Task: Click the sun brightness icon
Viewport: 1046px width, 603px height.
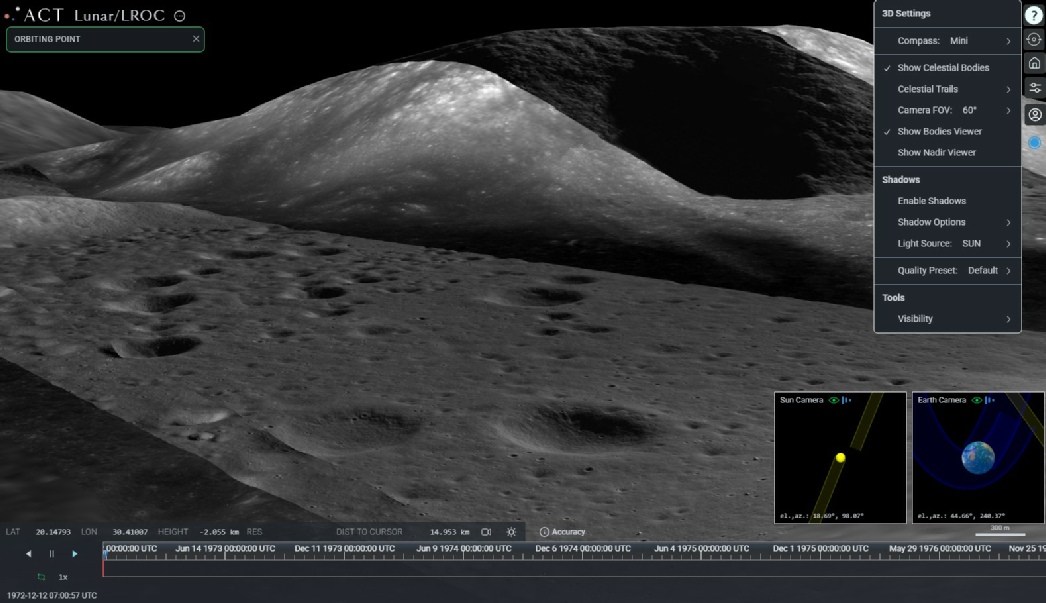Action: (511, 532)
